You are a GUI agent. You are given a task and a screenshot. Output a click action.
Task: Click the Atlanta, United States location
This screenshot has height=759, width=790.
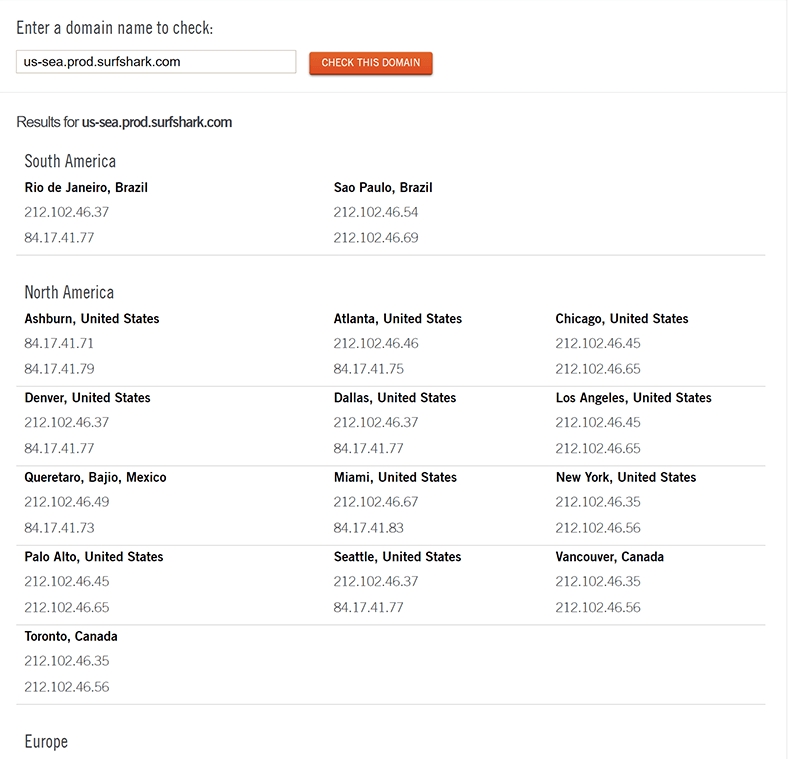[398, 318]
